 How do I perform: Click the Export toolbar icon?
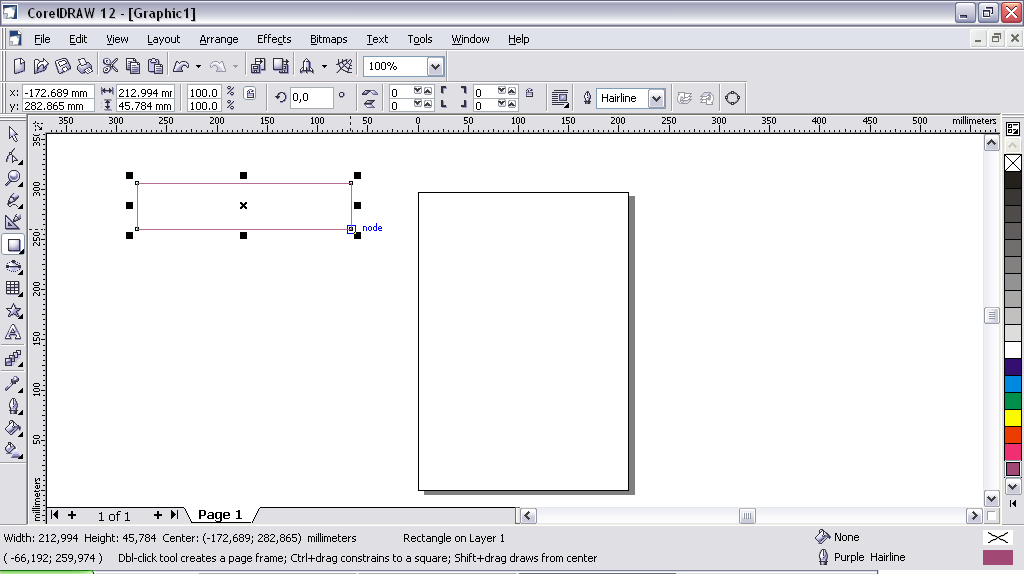click(x=281, y=66)
